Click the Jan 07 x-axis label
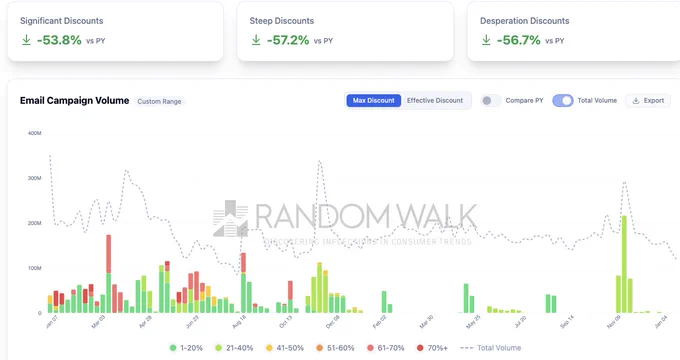Screen dimensions: 680x360 [52, 322]
